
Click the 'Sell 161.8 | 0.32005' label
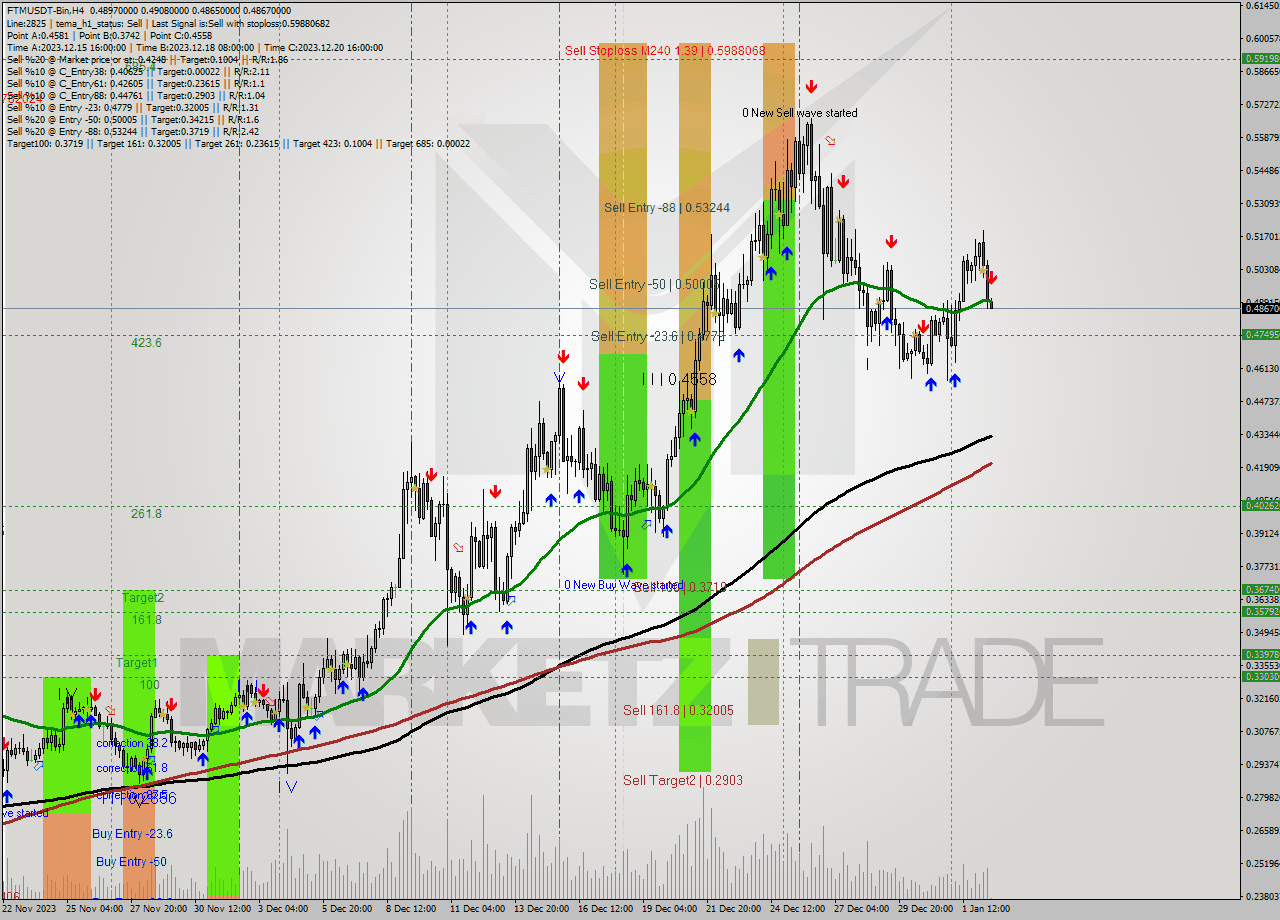click(678, 710)
